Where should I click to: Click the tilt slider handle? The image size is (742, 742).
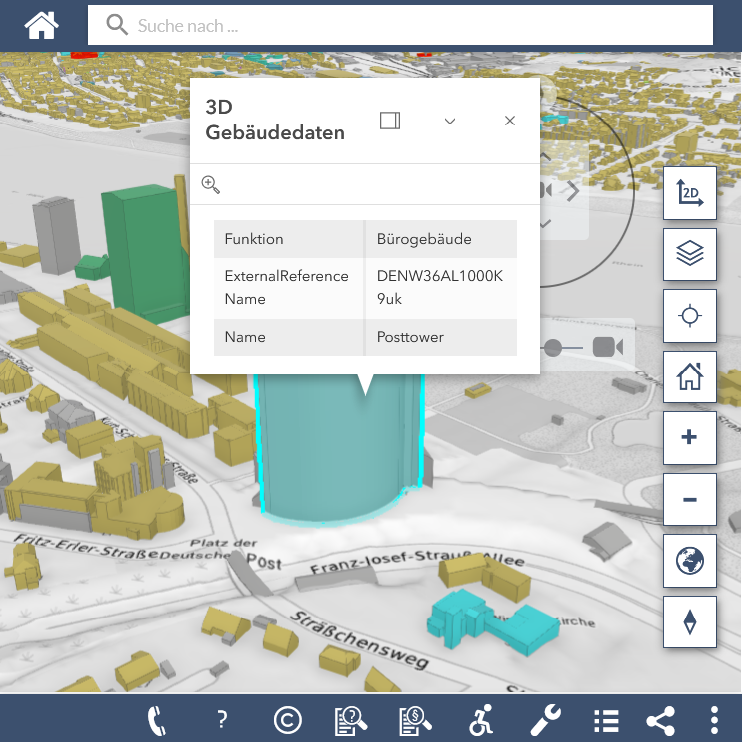coord(552,348)
